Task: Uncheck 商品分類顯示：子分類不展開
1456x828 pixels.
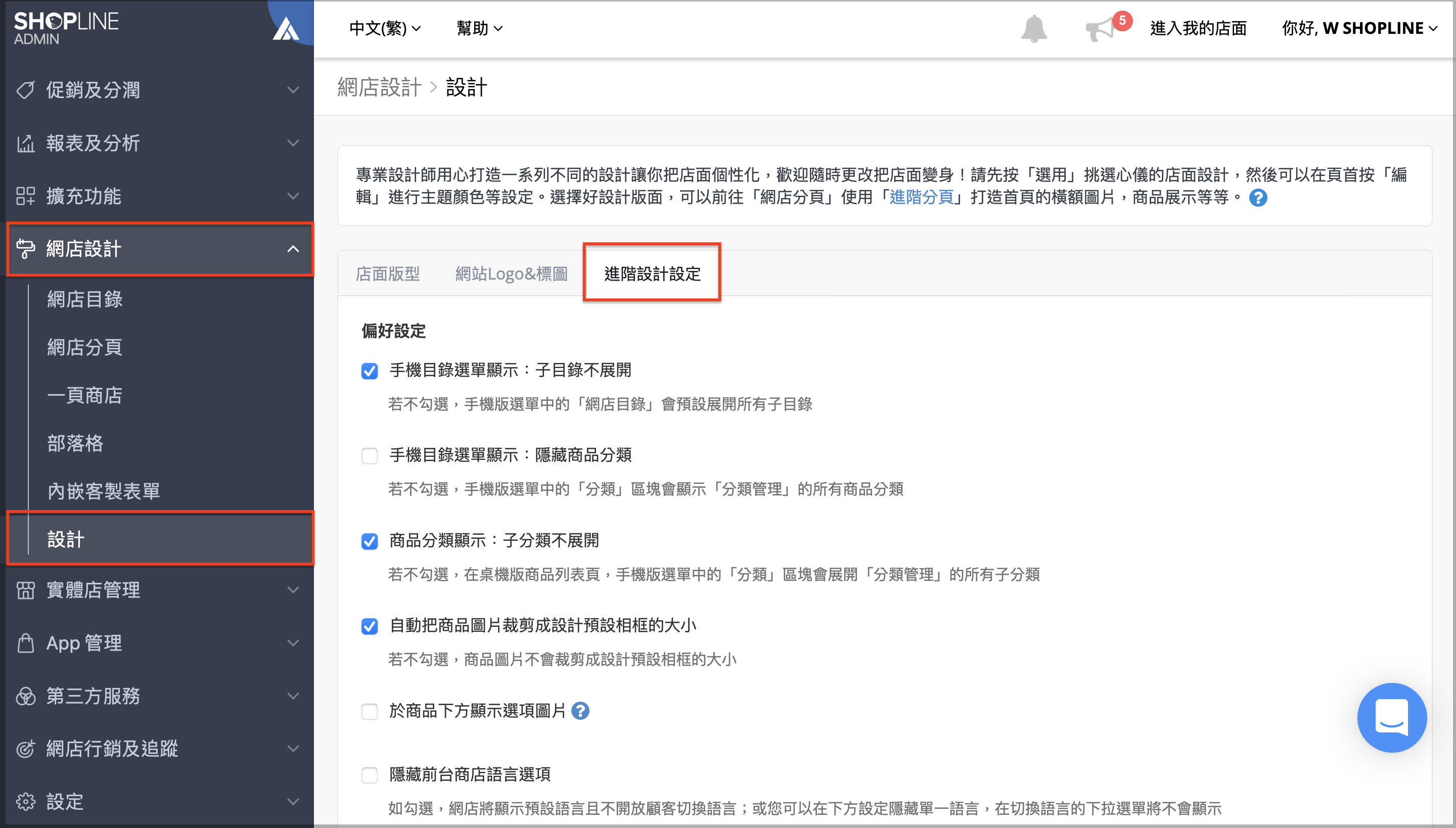Action: click(370, 541)
